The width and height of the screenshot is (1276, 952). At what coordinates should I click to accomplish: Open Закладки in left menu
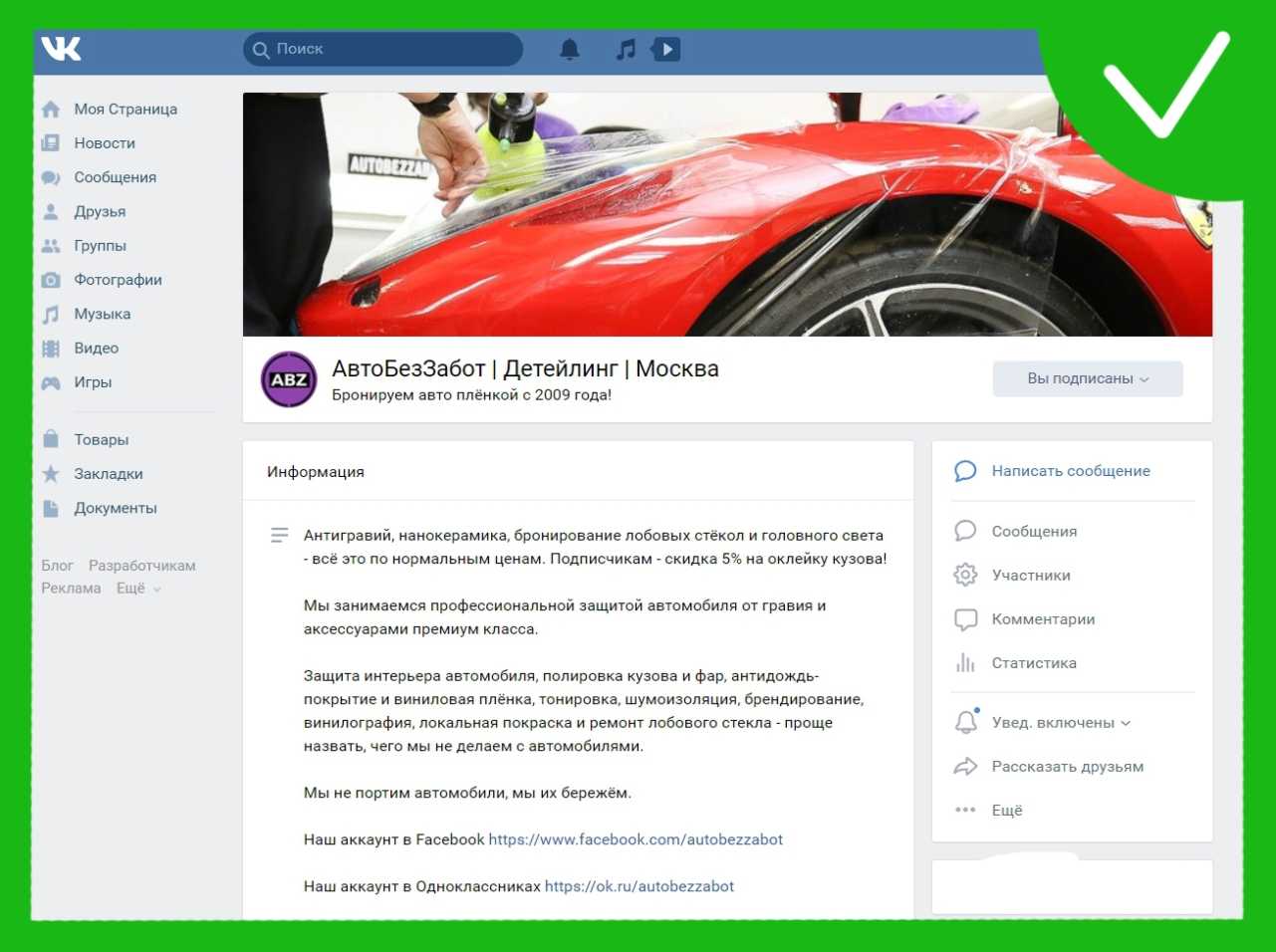pyautogui.click(x=109, y=474)
